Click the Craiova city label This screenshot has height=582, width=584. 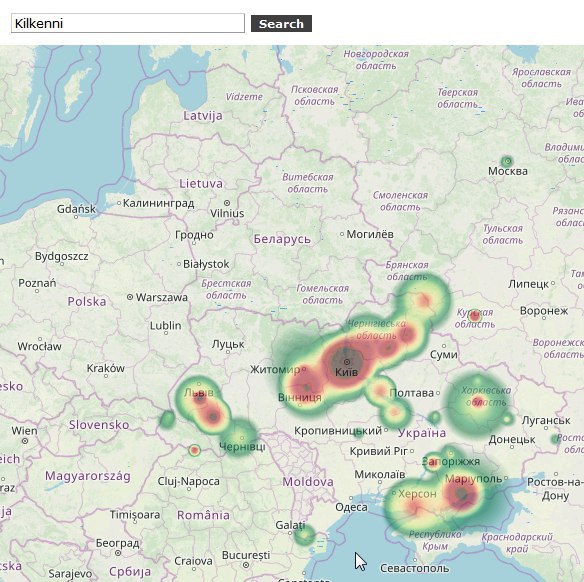[194, 561]
